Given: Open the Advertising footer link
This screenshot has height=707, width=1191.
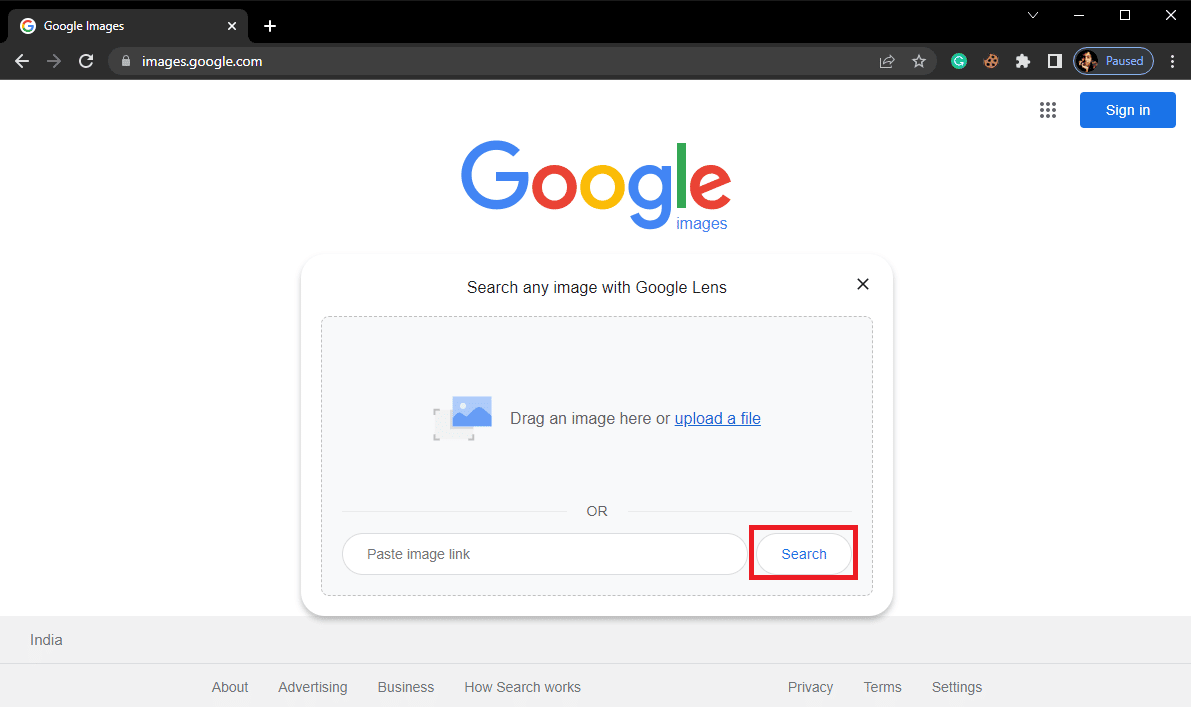Looking at the screenshot, I should (312, 687).
